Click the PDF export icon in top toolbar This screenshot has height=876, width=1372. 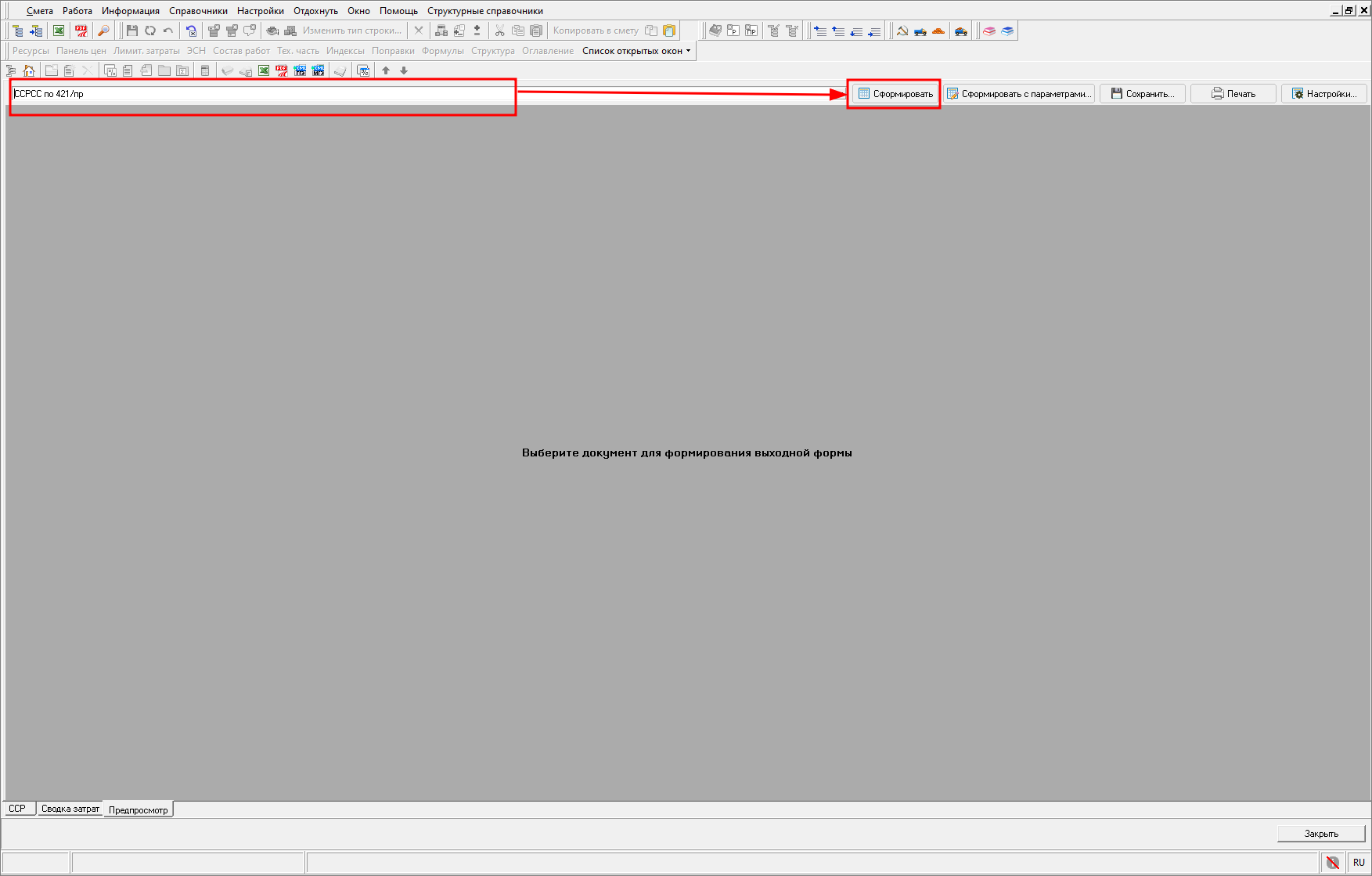pos(81,31)
